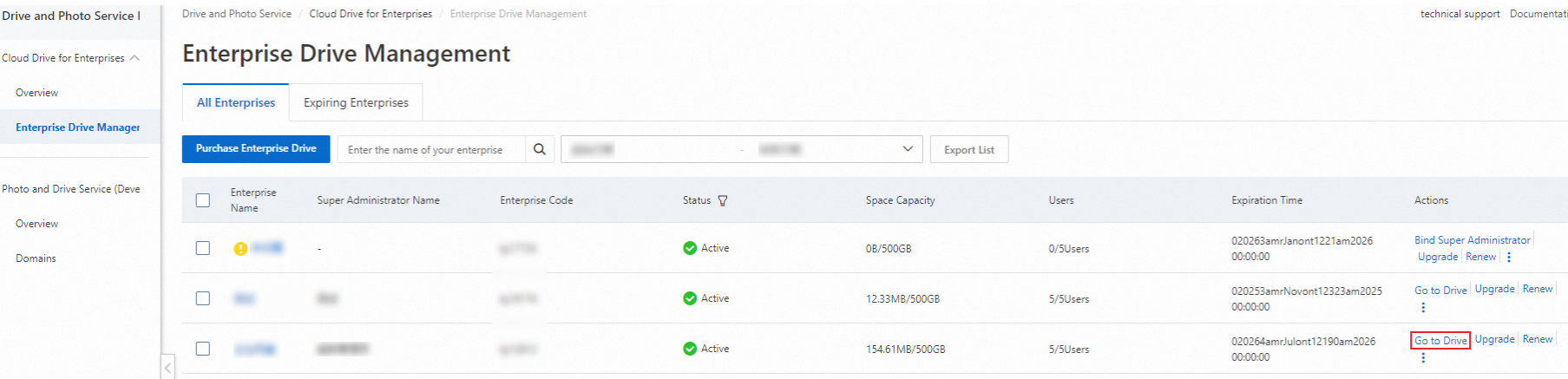Check the box for the 12.33MB/500GB enterprise row
This screenshot has width=1568, height=379.
click(203, 298)
